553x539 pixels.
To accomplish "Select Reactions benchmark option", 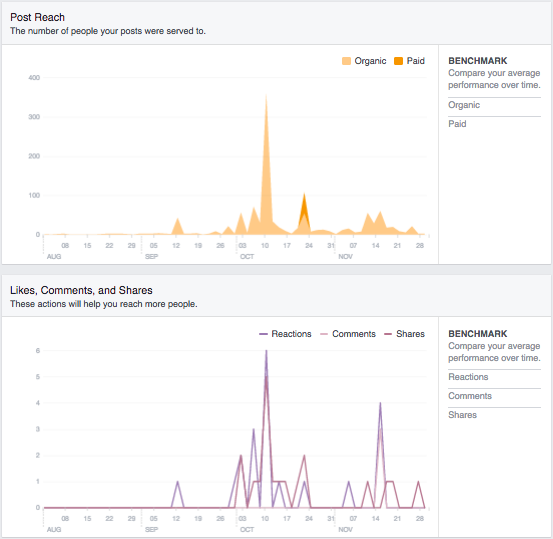I will [x=468, y=377].
